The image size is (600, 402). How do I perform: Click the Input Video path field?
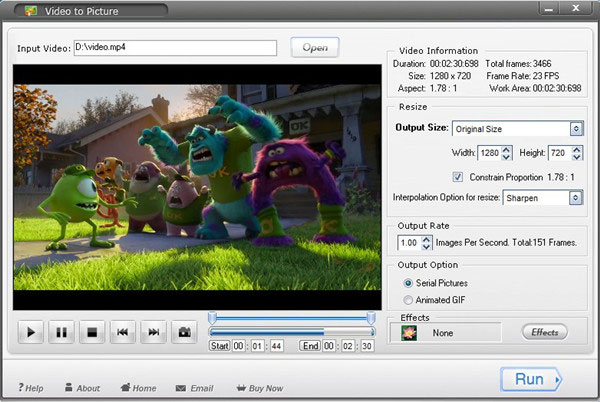175,48
